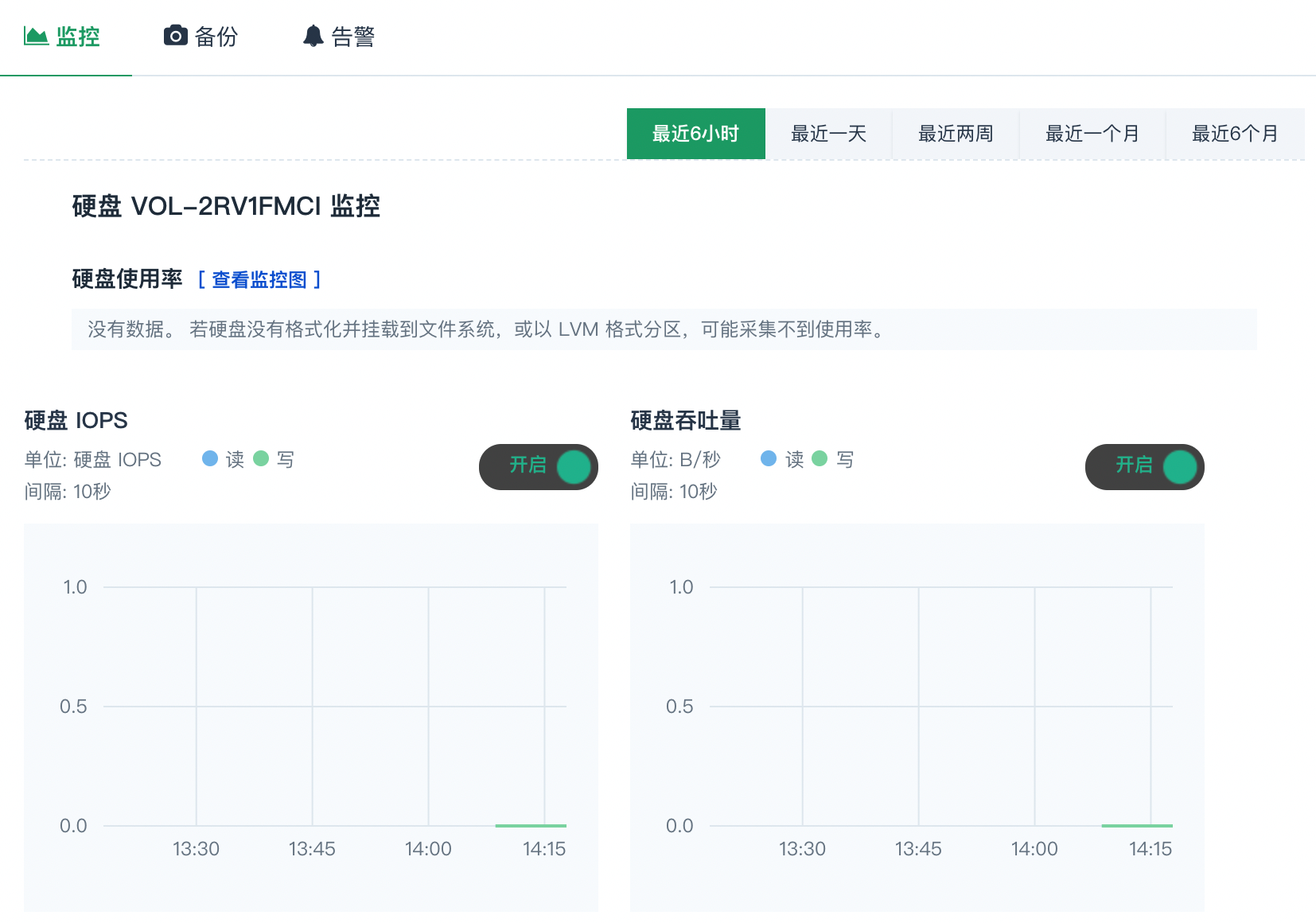The width and height of the screenshot is (1316, 923).
Task: Click the blue 读 legend dot in 硬盘吞吐量
Action: (769, 458)
